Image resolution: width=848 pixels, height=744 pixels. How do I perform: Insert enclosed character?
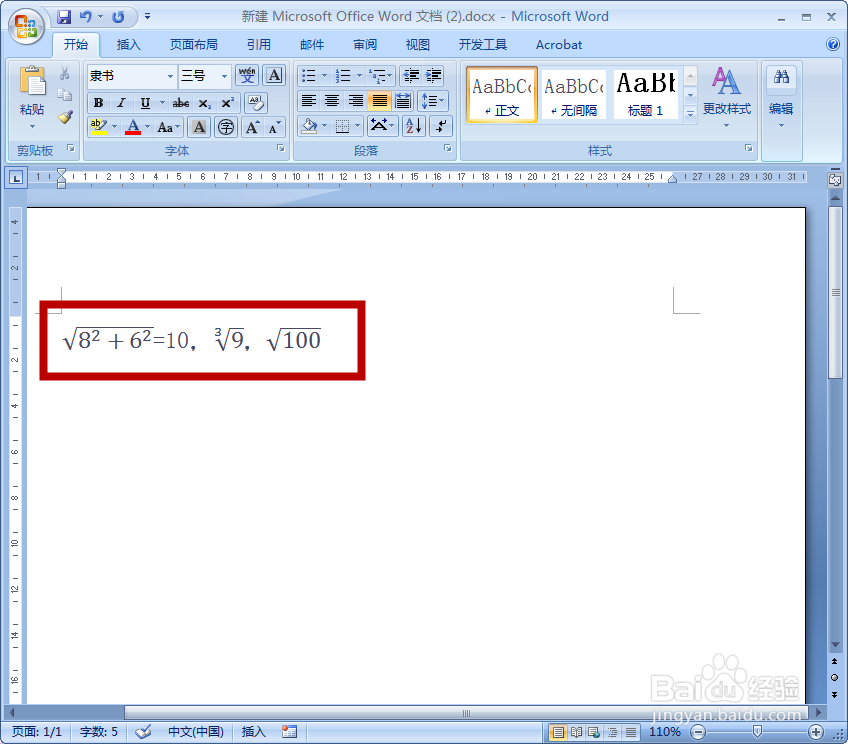(x=226, y=128)
